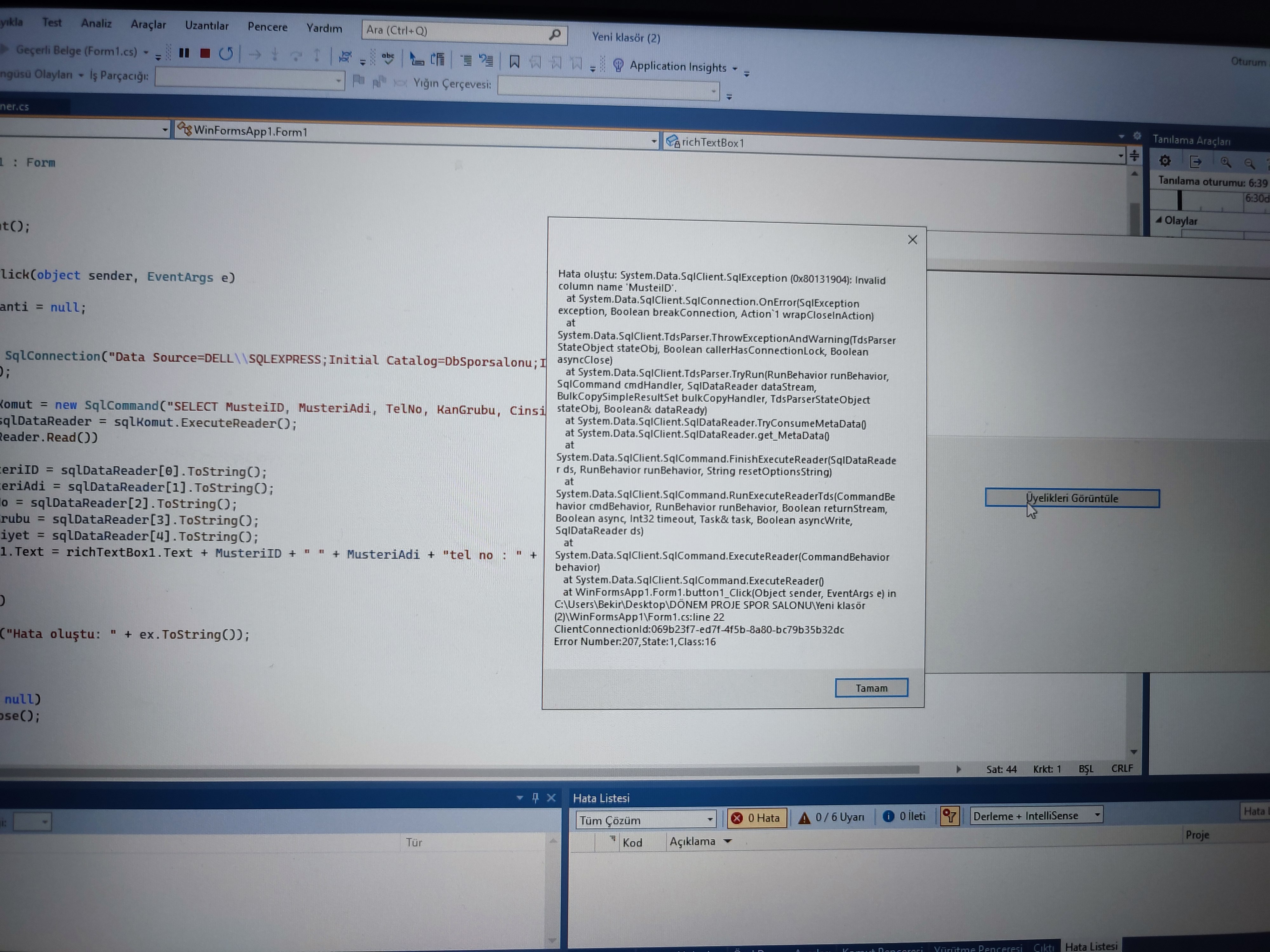Click the Yeni klasör (2) solution name

tap(626, 37)
